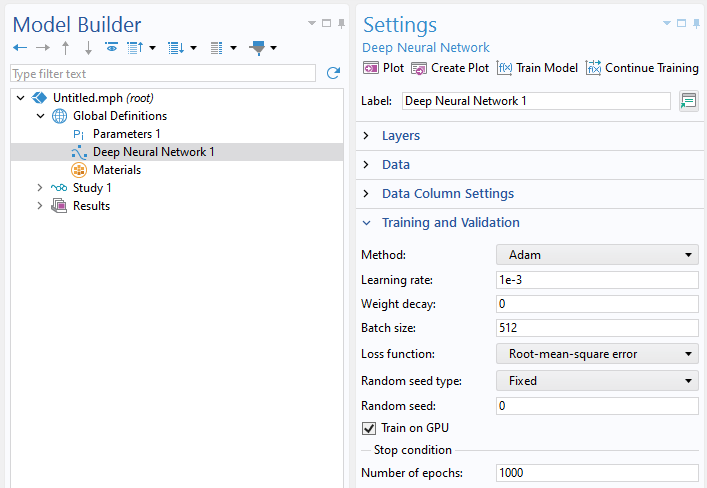Screen dimensions: 707x488
Task: Click the back arrow in Model Builder
Action: (x=20, y=47)
